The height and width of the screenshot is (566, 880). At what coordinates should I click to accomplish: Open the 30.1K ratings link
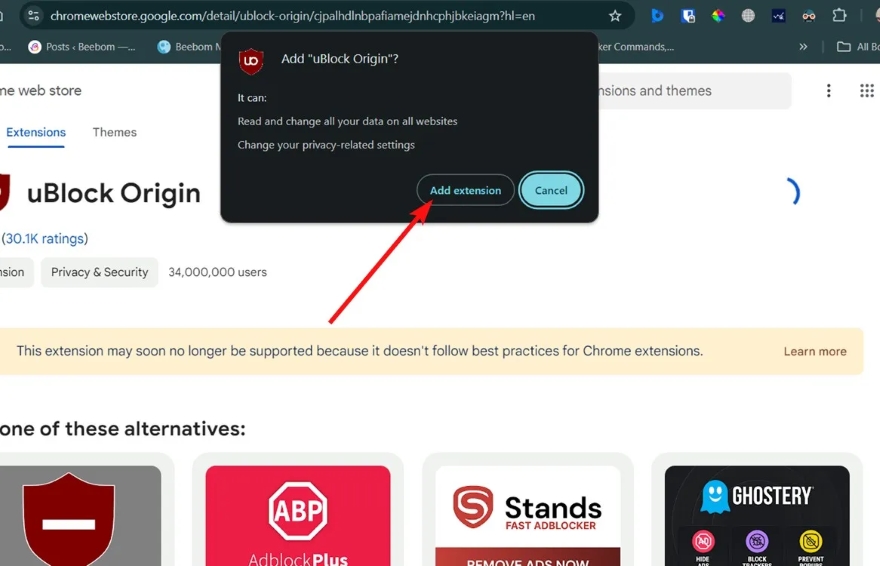click(45, 238)
